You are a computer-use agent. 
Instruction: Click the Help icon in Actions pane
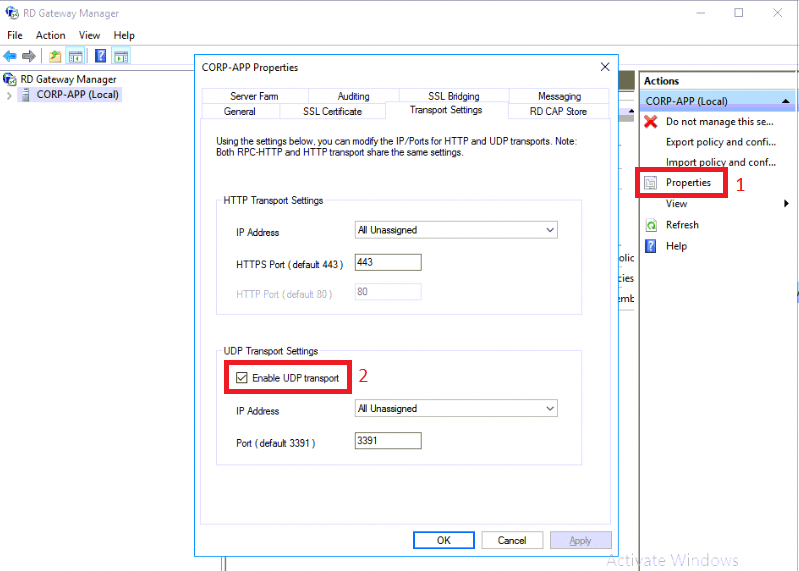(x=651, y=246)
